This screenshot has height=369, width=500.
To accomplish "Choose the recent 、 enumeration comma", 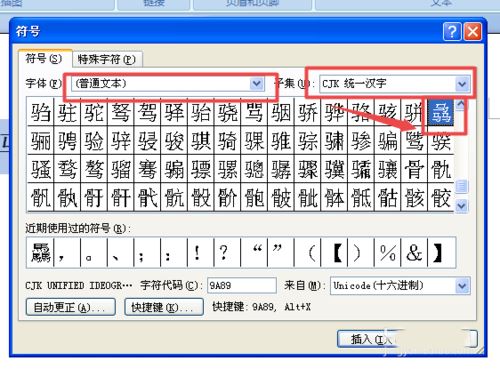I will (x=120, y=253).
